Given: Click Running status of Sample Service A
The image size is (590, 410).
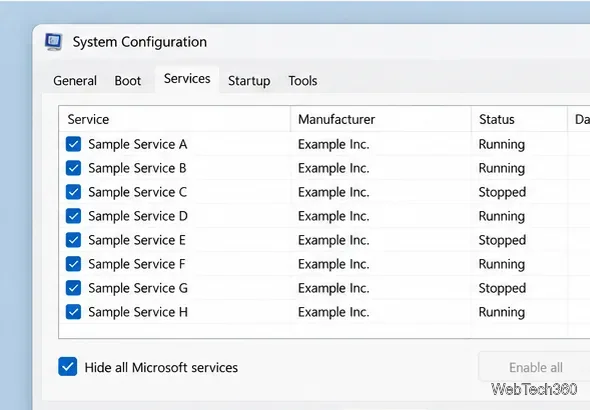Looking at the screenshot, I should (502, 144).
